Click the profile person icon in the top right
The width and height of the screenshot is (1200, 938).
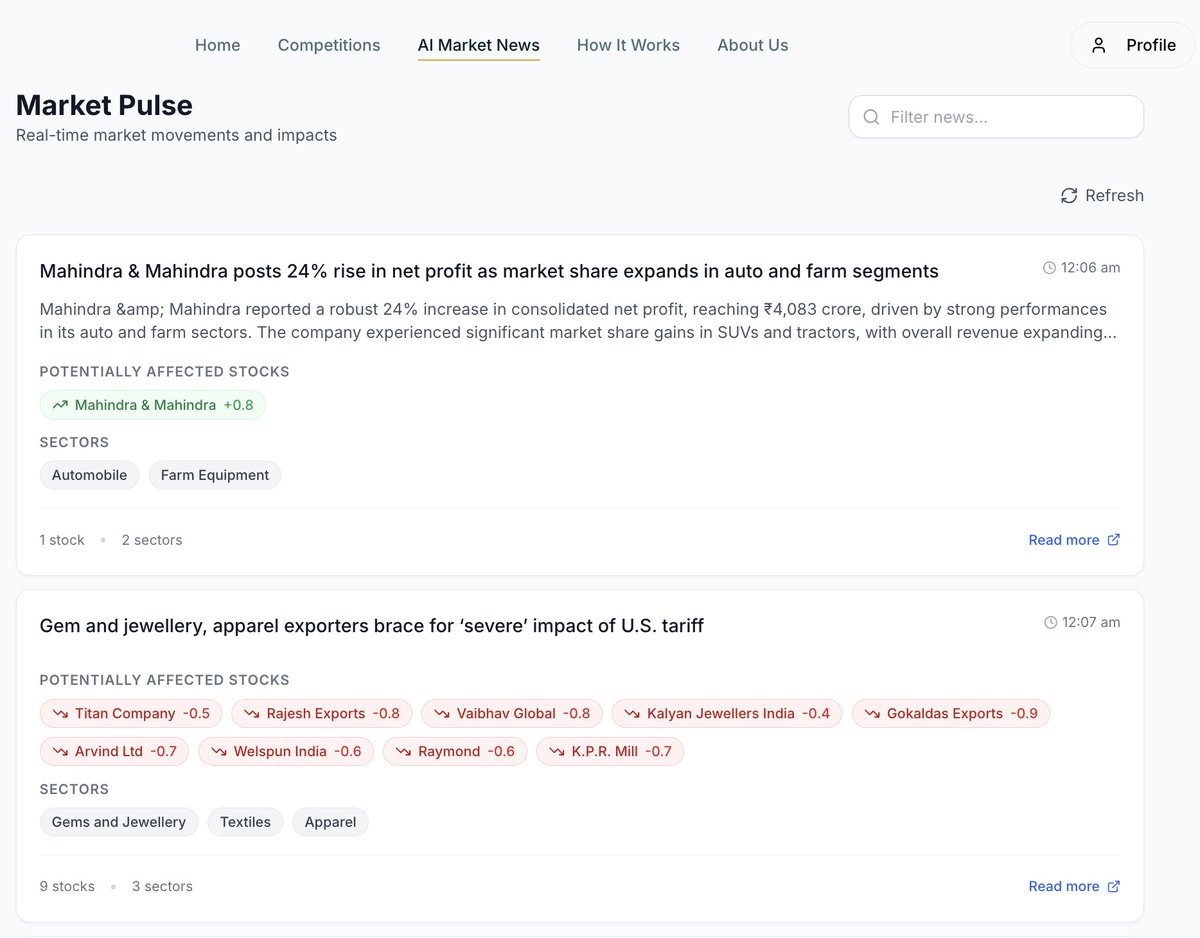1099,44
